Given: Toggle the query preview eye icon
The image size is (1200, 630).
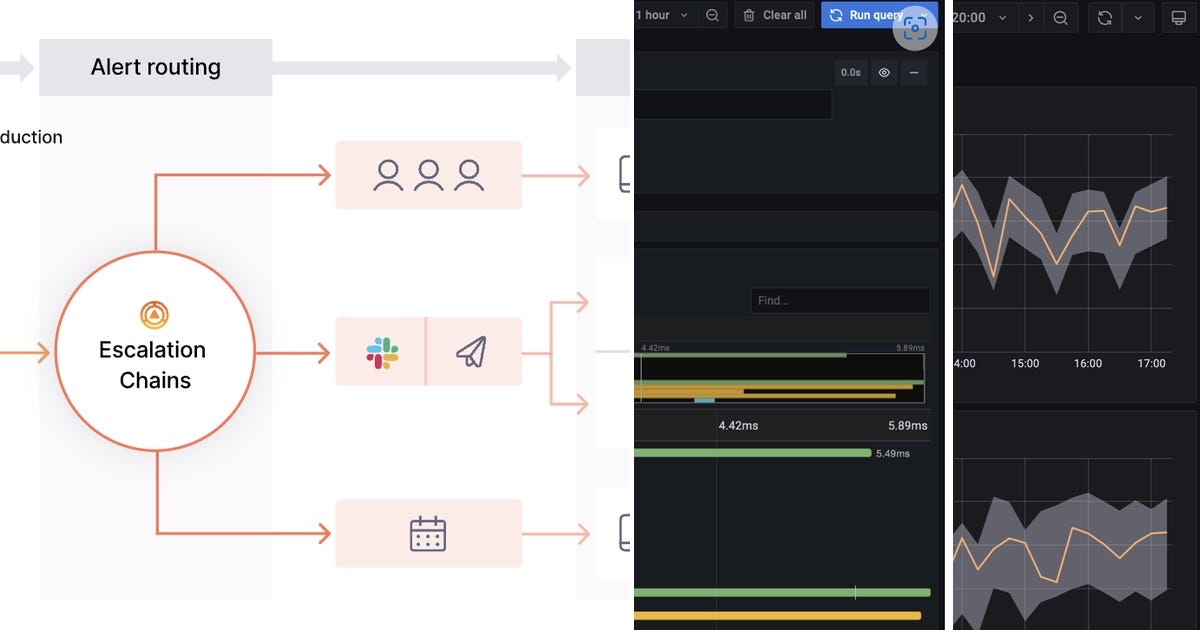Looking at the screenshot, I should (884, 72).
